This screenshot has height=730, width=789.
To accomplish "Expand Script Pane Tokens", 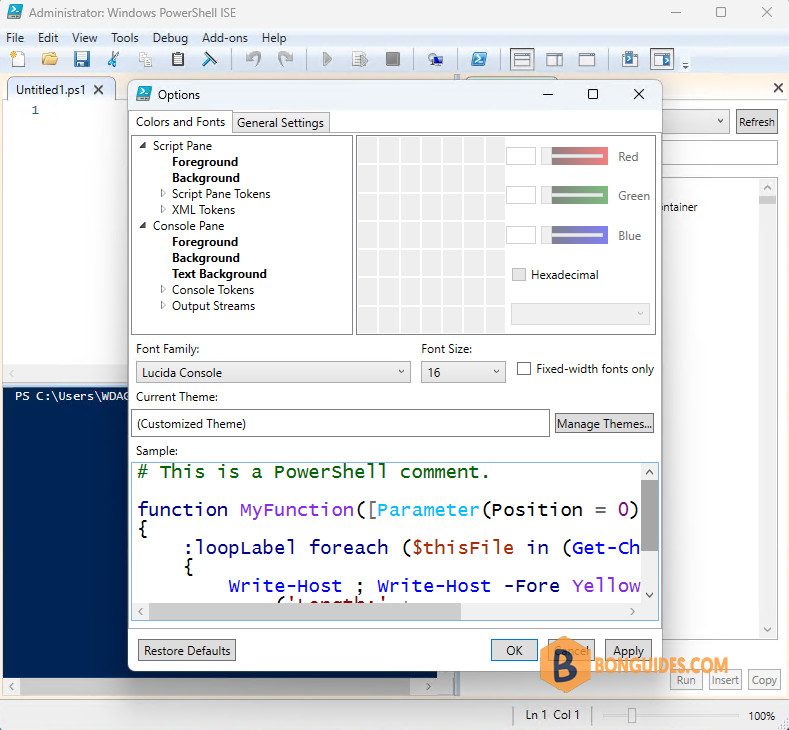I will [163, 193].
